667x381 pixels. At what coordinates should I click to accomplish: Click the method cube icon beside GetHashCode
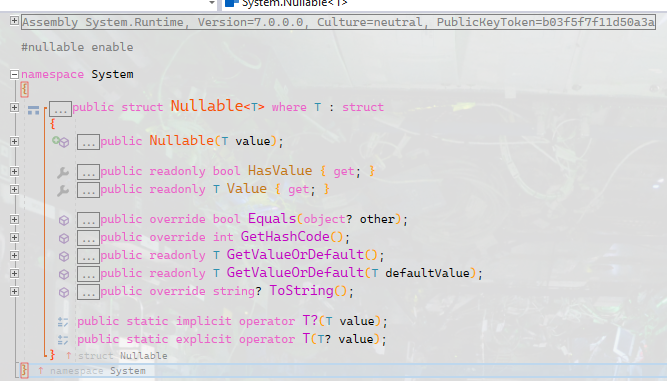(x=64, y=238)
